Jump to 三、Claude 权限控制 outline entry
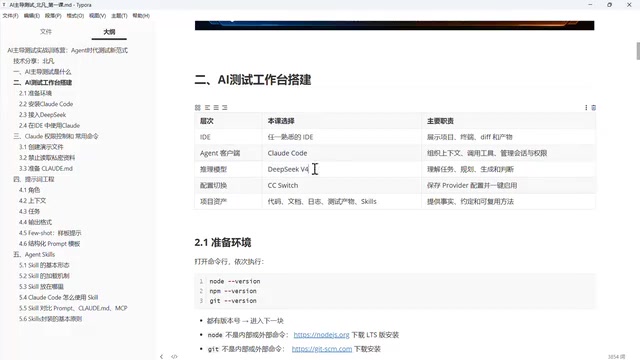Viewport: 640px width, 360px height. 56,136
